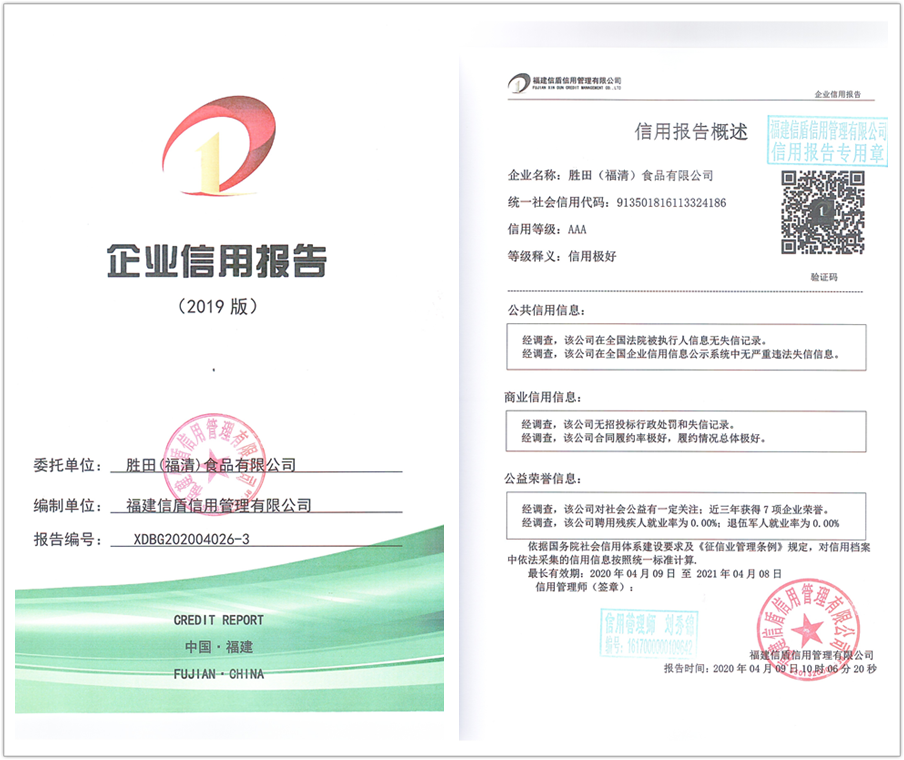The width and height of the screenshot is (904, 760).
Task: Click the 验证码 label under the QR code
Action: (x=824, y=277)
